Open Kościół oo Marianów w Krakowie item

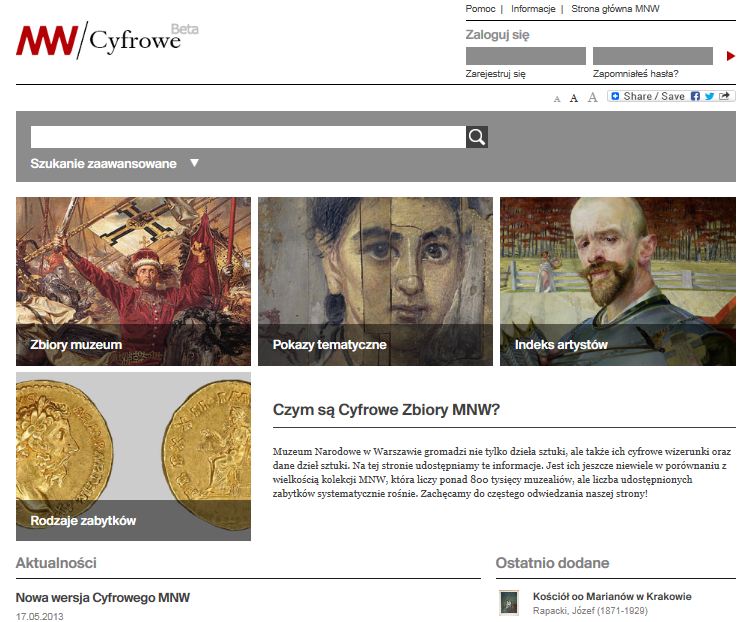(x=612, y=597)
